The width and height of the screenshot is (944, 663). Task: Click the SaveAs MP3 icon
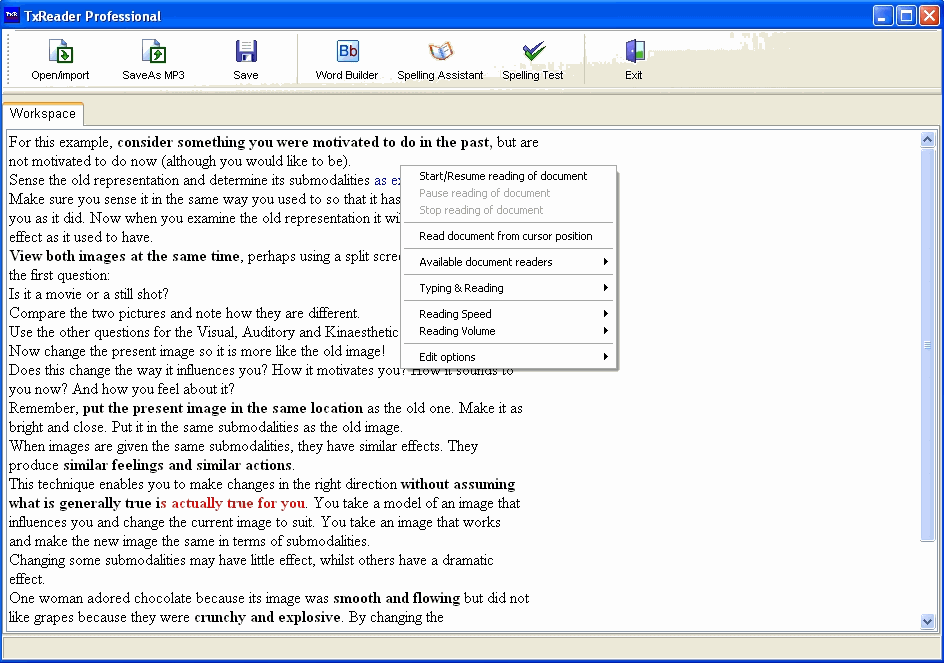coord(153,53)
